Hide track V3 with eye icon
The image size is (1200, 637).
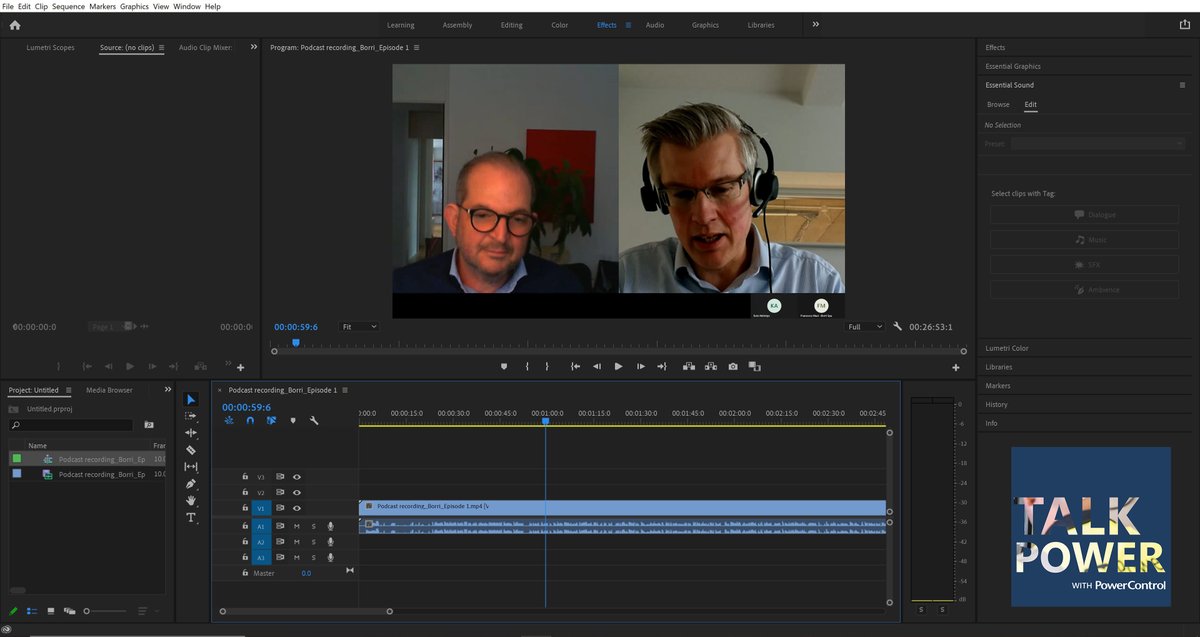tap(297, 477)
